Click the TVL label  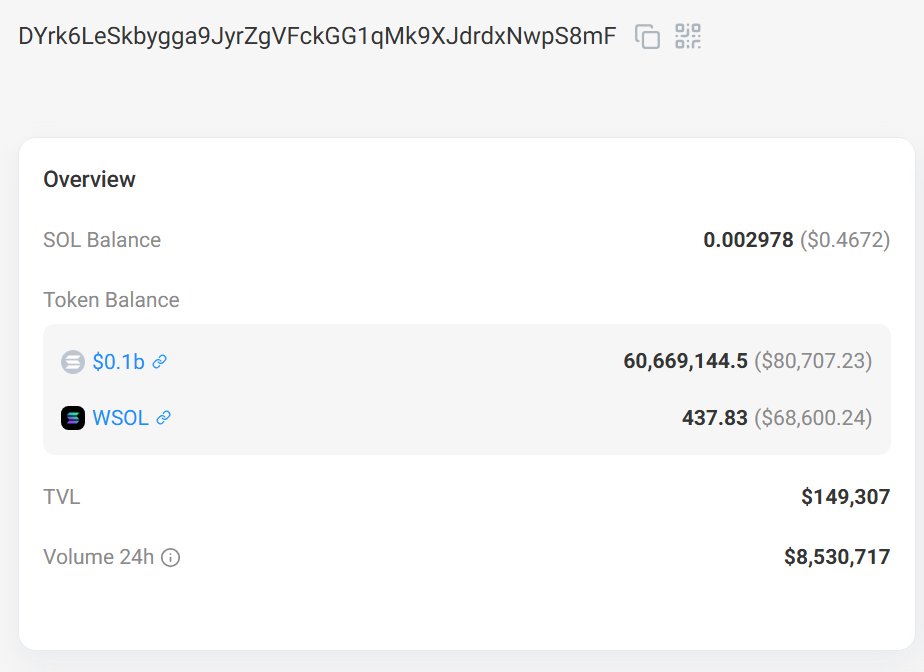pos(62,497)
